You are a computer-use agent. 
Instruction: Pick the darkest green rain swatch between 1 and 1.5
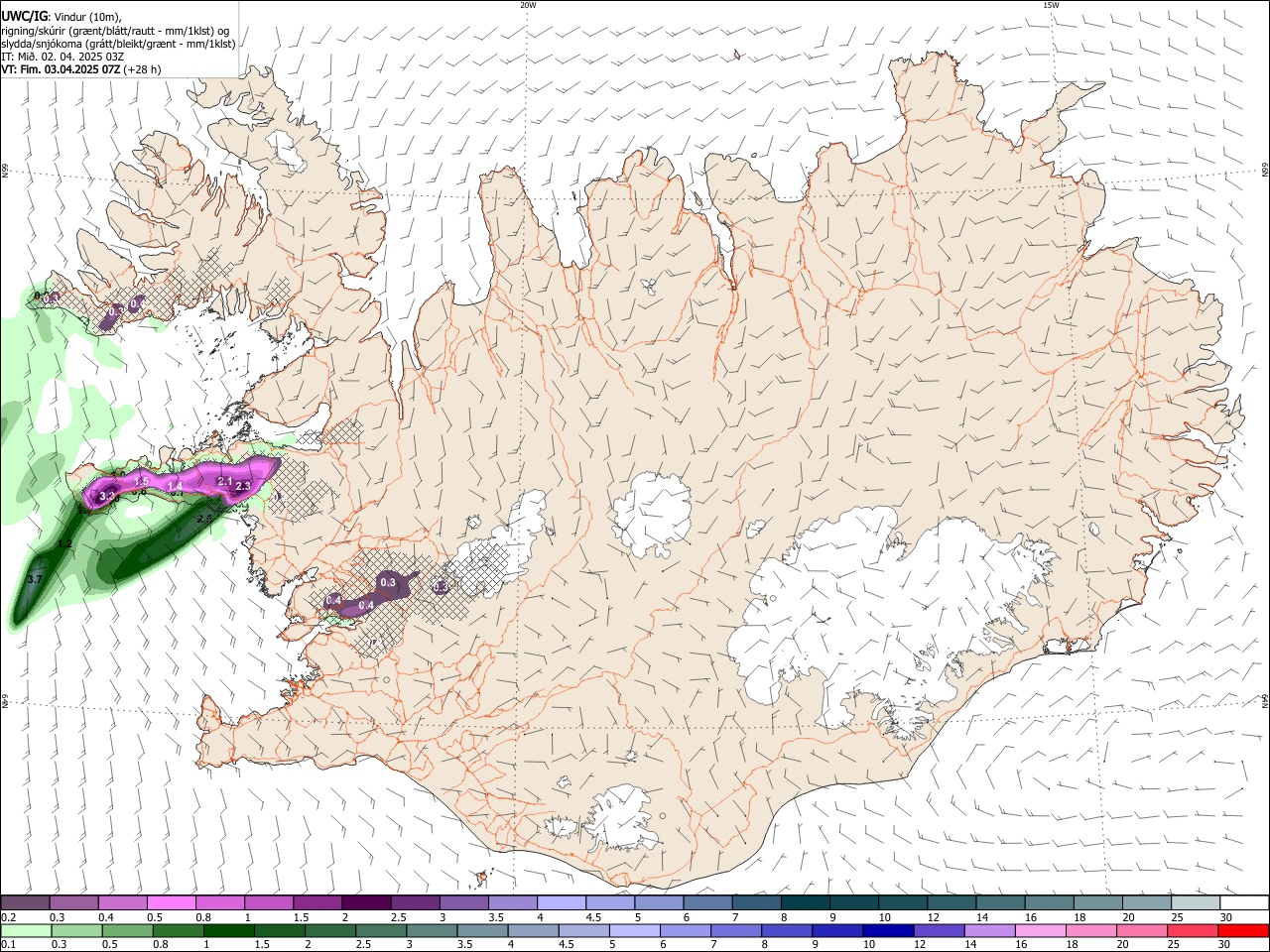click(229, 930)
